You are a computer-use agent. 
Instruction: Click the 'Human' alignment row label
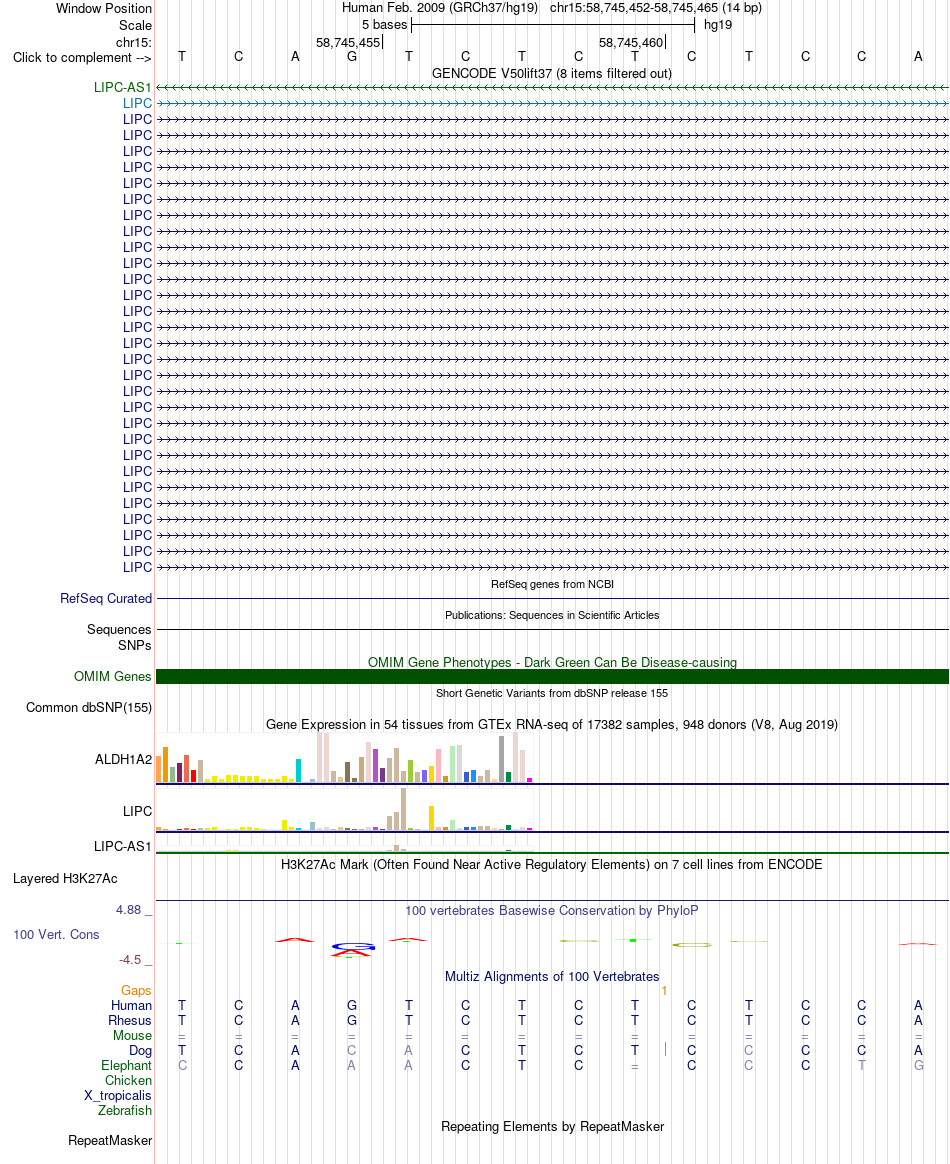pyautogui.click(x=131, y=1006)
